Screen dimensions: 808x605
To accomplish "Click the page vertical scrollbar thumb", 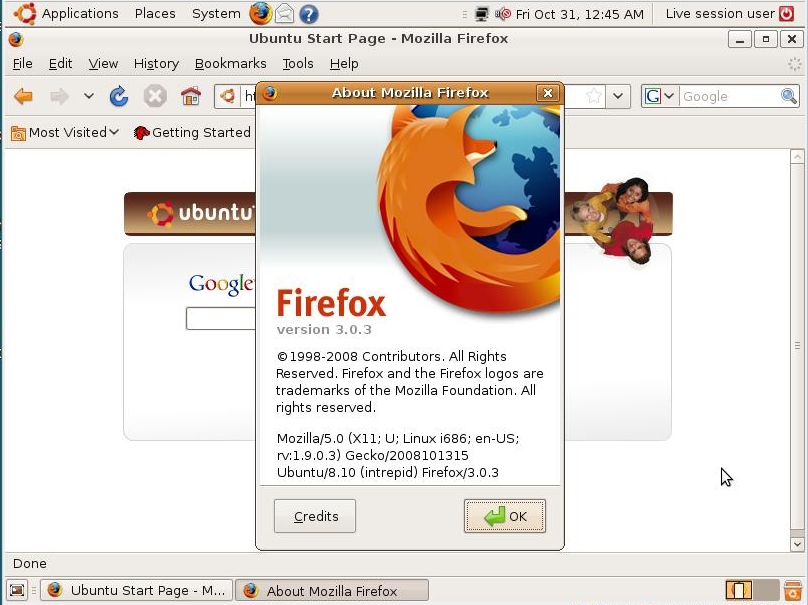I will (797, 345).
